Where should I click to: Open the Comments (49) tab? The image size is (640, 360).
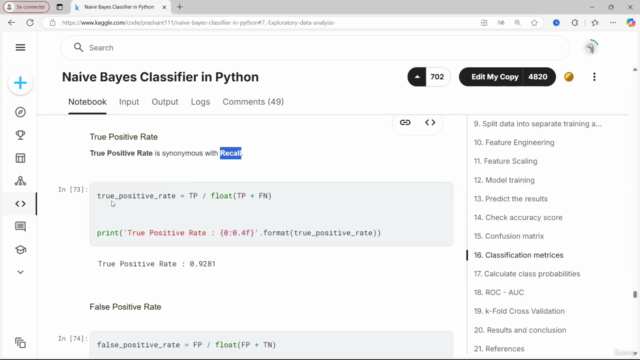253,102
